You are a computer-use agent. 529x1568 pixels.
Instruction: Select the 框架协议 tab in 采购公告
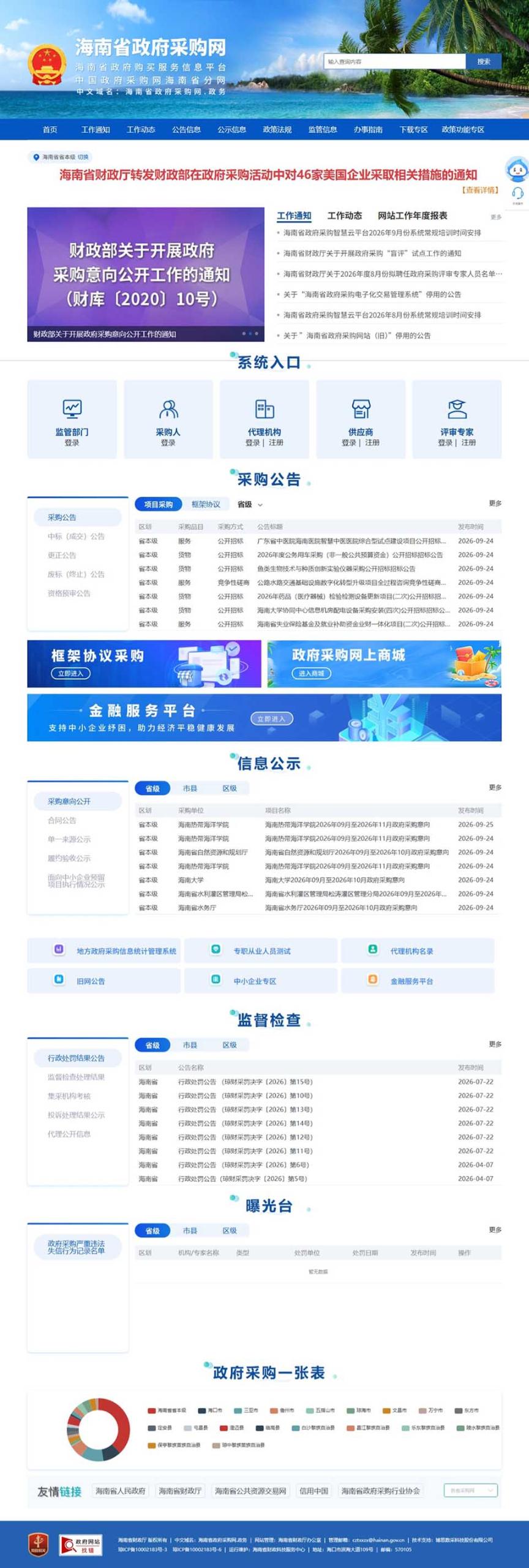206,505
